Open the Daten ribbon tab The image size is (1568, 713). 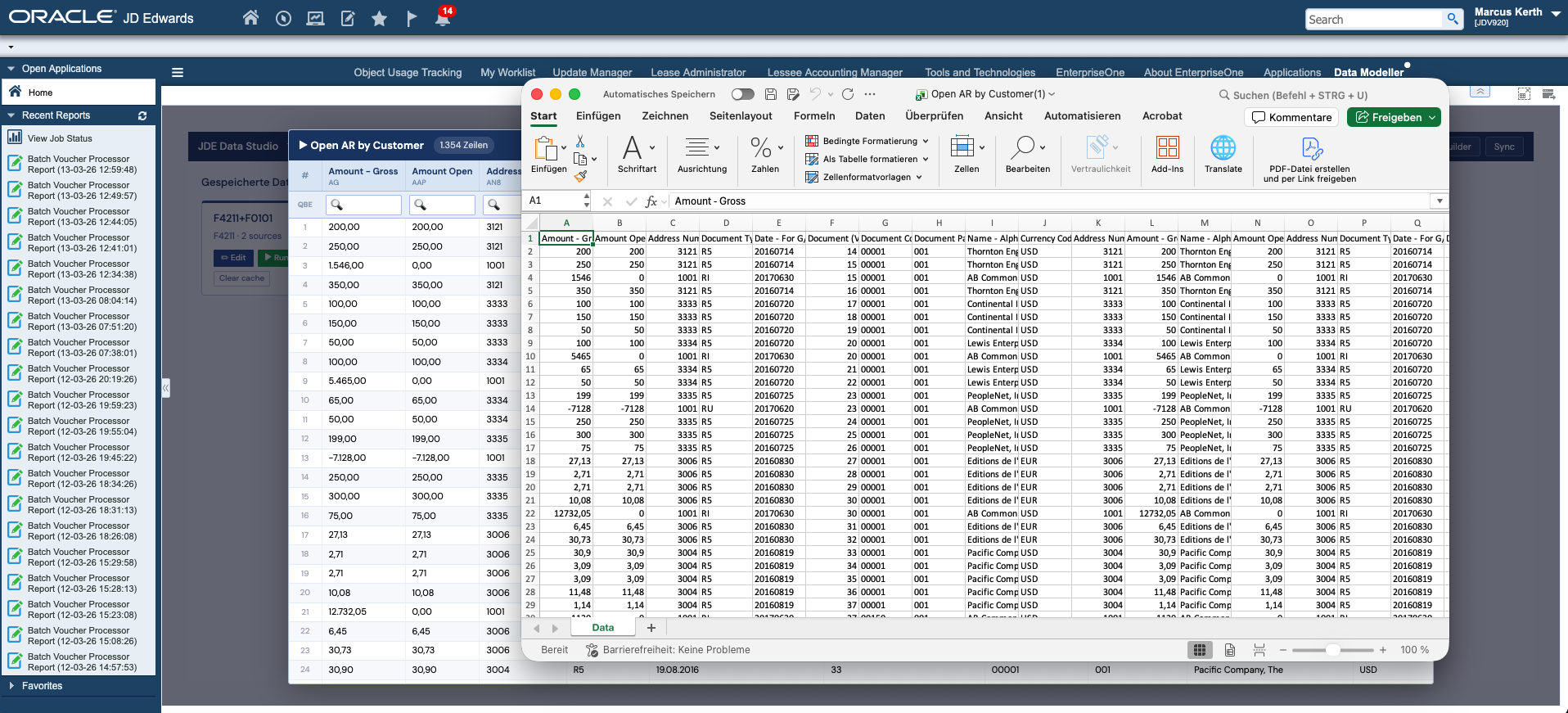(x=870, y=116)
